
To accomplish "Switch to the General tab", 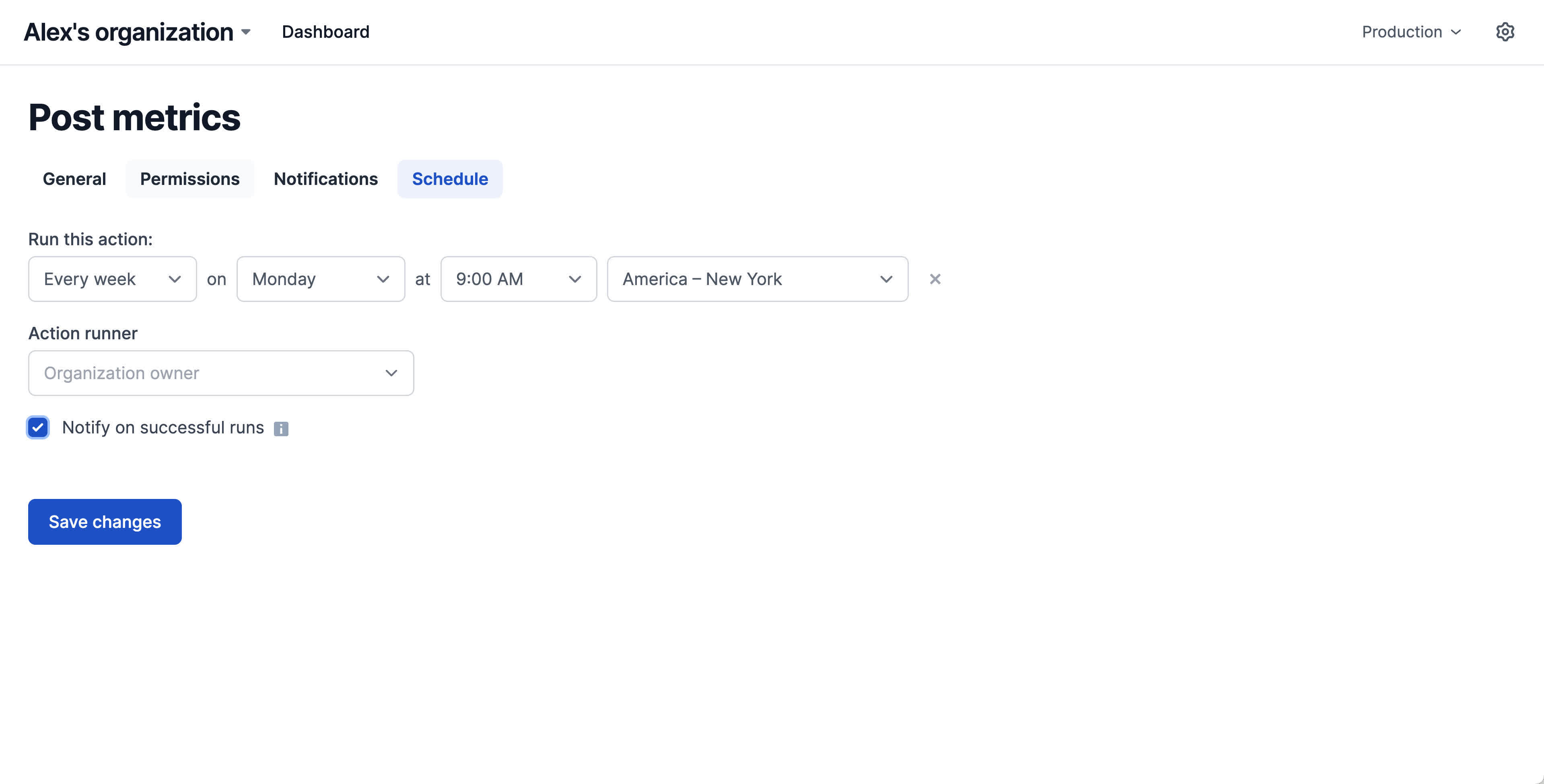I will tap(74, 179).
